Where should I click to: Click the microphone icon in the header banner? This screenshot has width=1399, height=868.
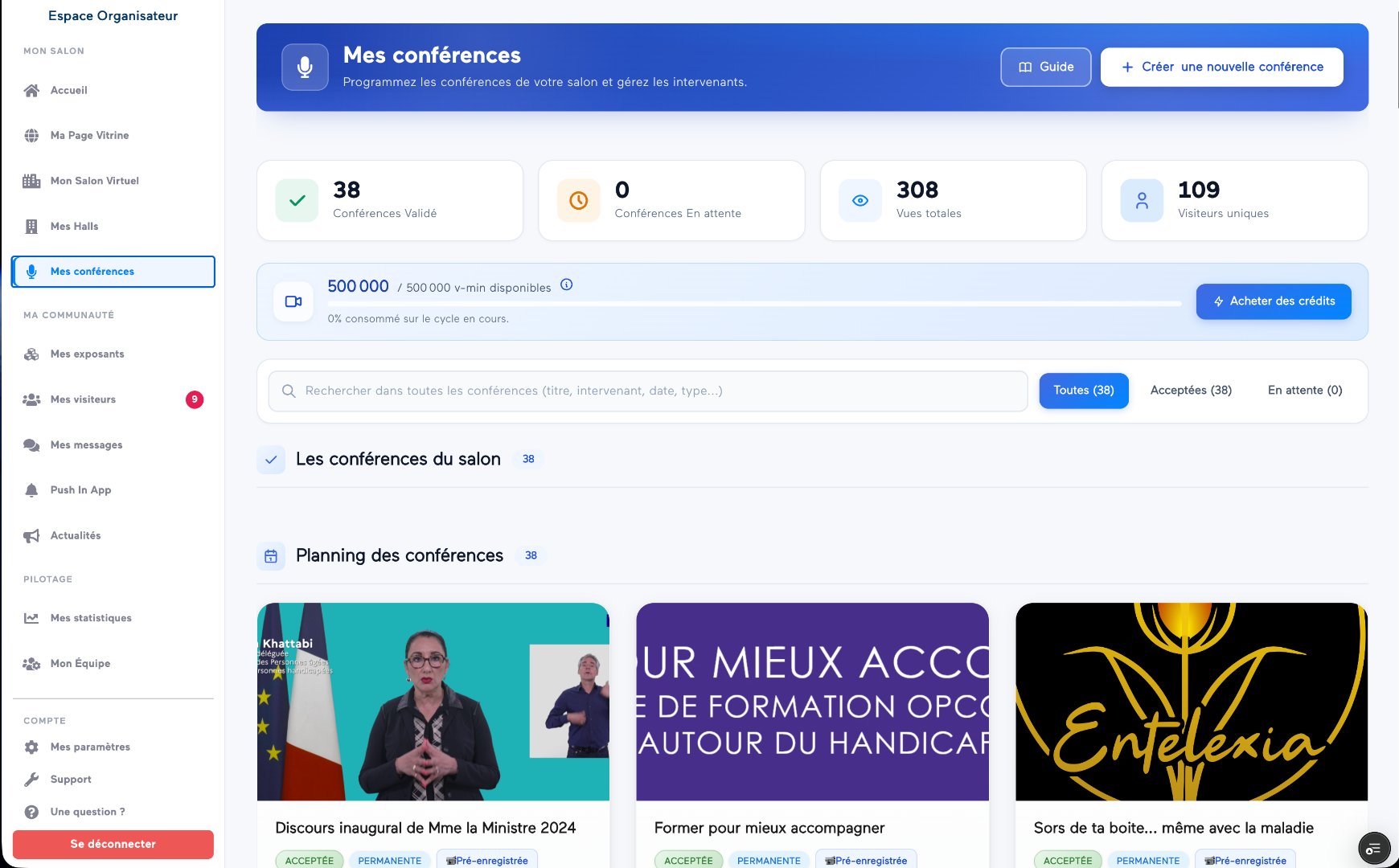tap(305, 67)
